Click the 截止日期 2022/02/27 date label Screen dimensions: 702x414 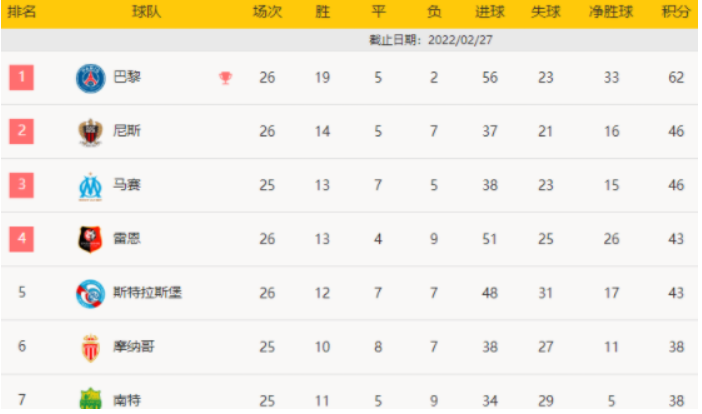(430, 40)
